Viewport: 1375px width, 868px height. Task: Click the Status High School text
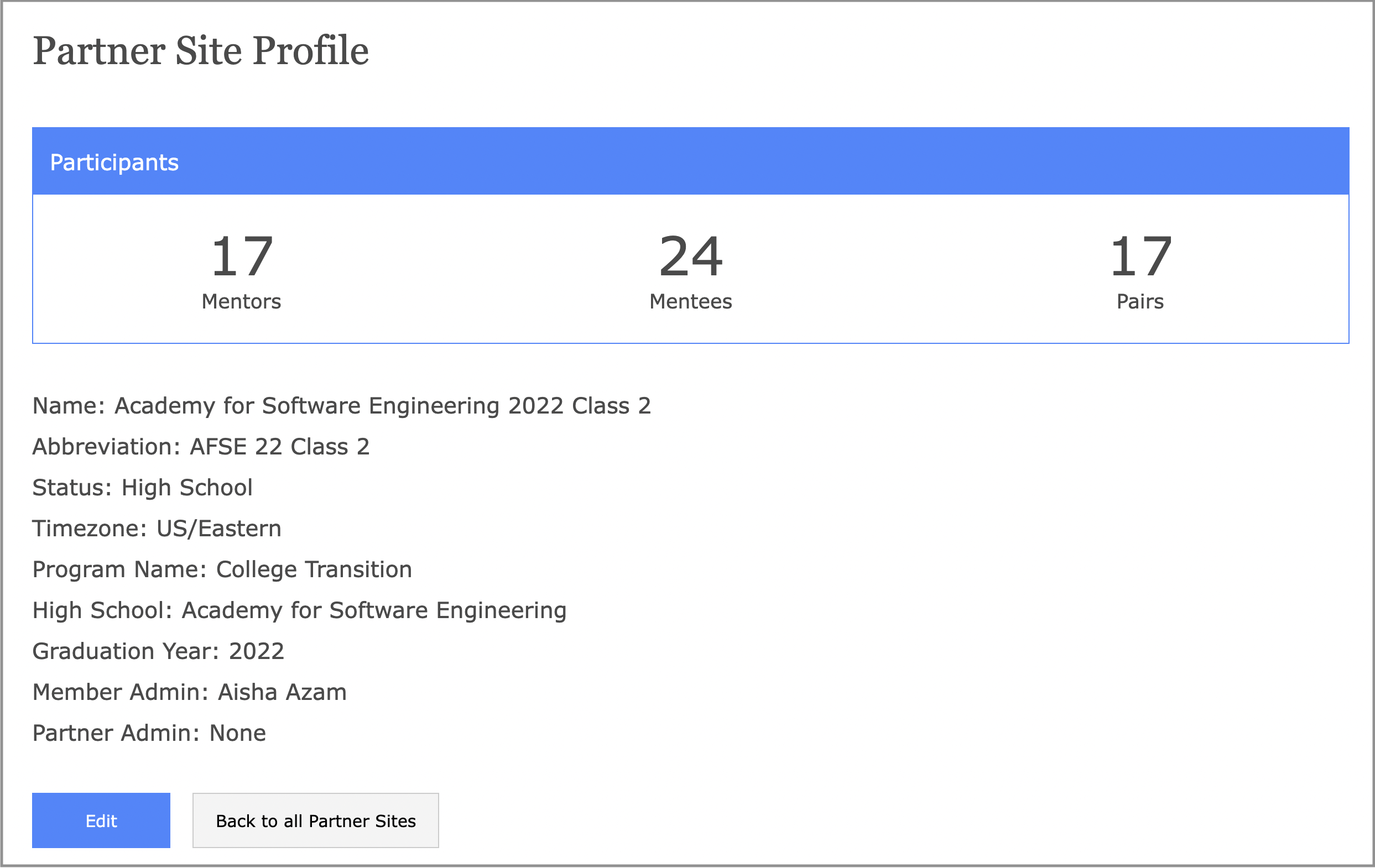(x=142, y=488)
